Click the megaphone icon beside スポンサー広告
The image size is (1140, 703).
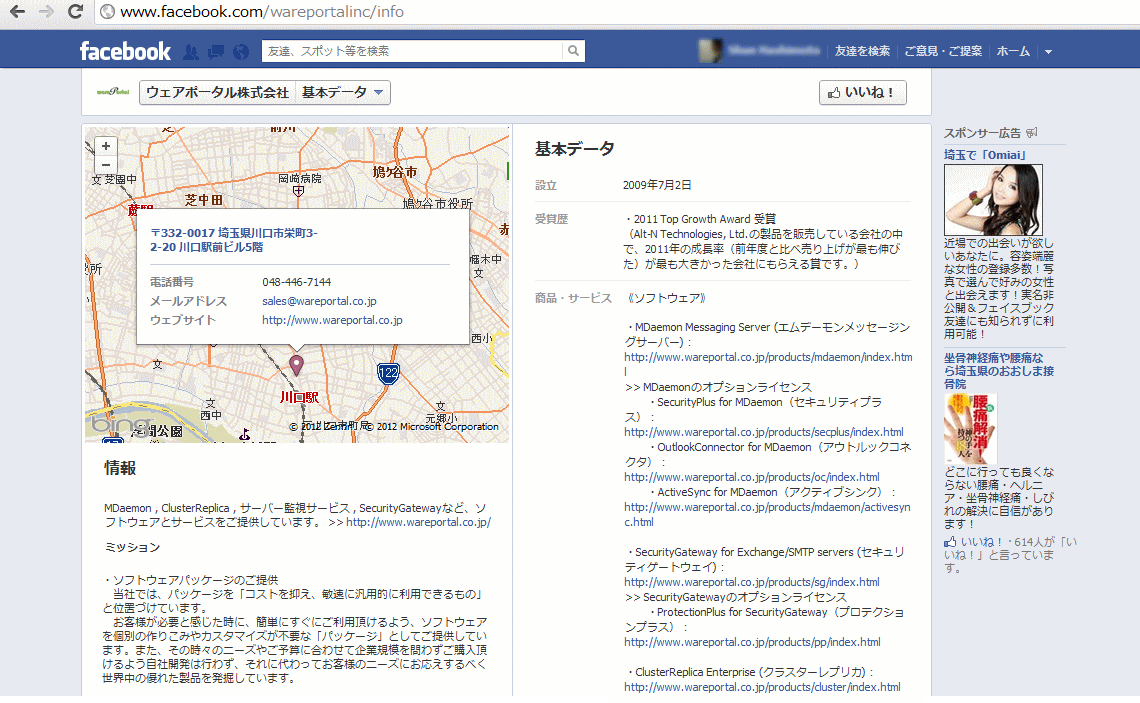pyautogui.click(x=1032, y=132)
